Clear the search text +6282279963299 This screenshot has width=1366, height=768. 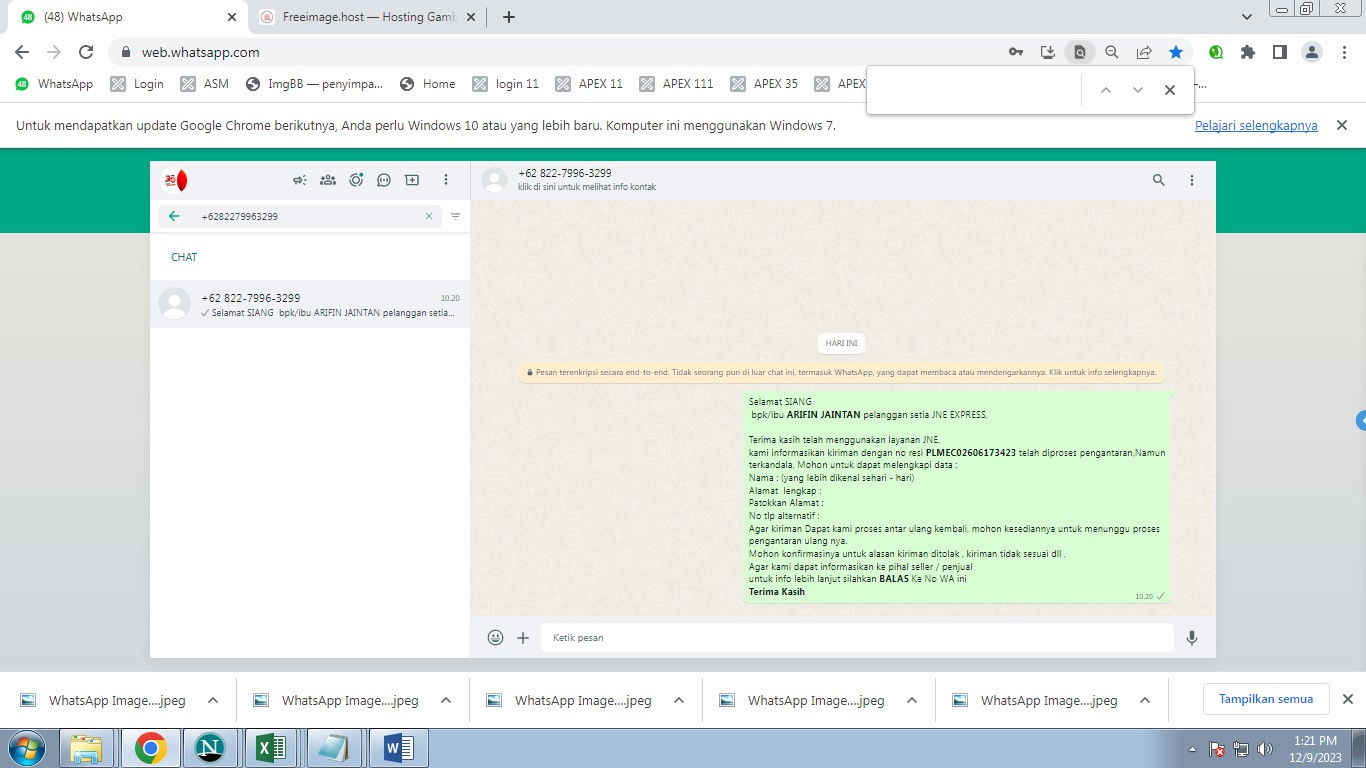point(429,216)
